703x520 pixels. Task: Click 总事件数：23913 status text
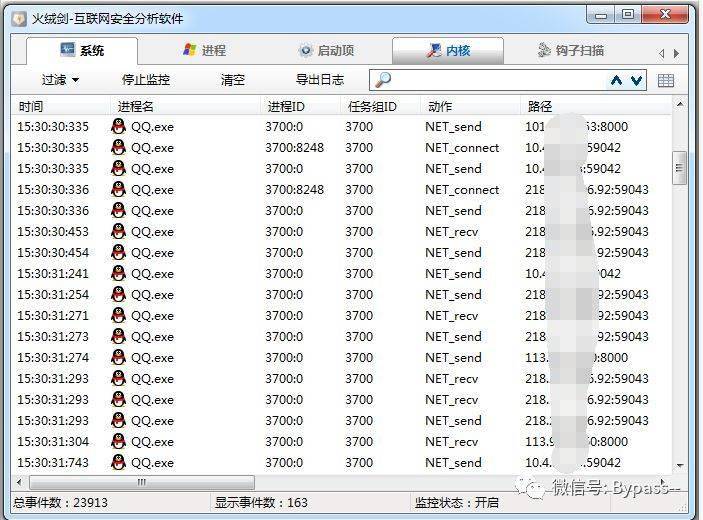pos(60,503)
